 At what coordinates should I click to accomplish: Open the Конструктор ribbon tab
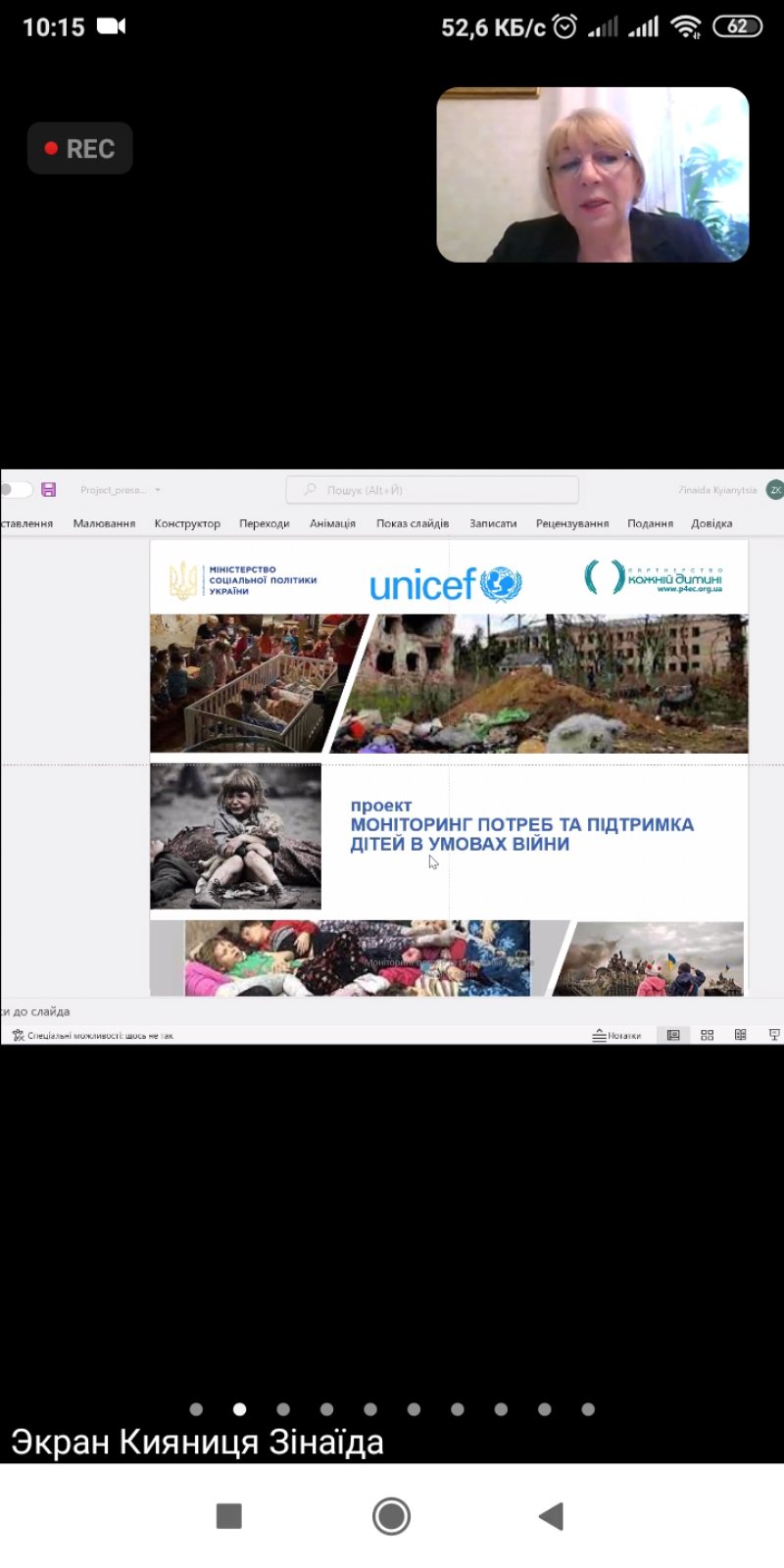click(187, 523)
